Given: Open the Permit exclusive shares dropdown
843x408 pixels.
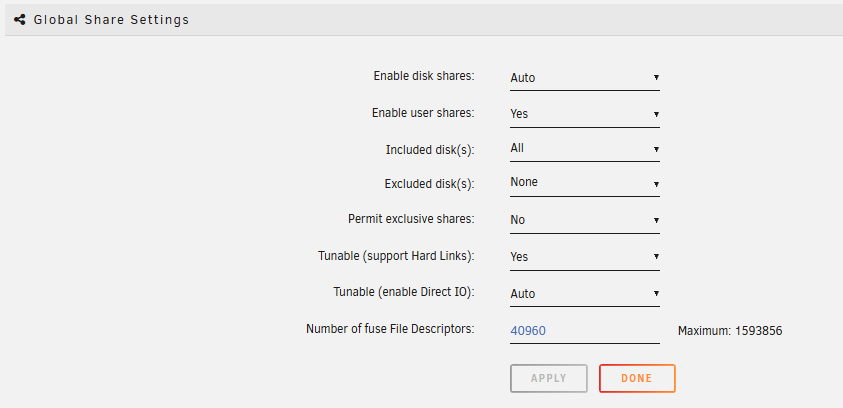Looking at the screenshot, I should [x=584, y=219].
